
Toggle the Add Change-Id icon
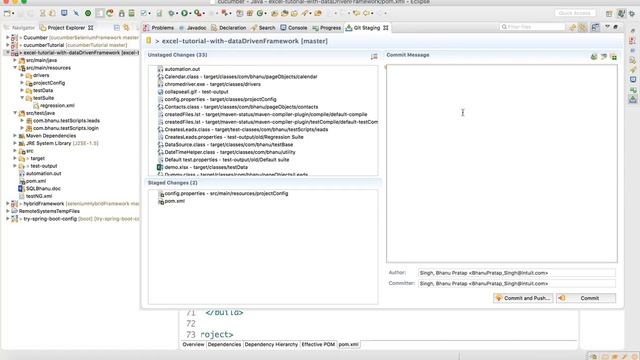click(613, 56)
